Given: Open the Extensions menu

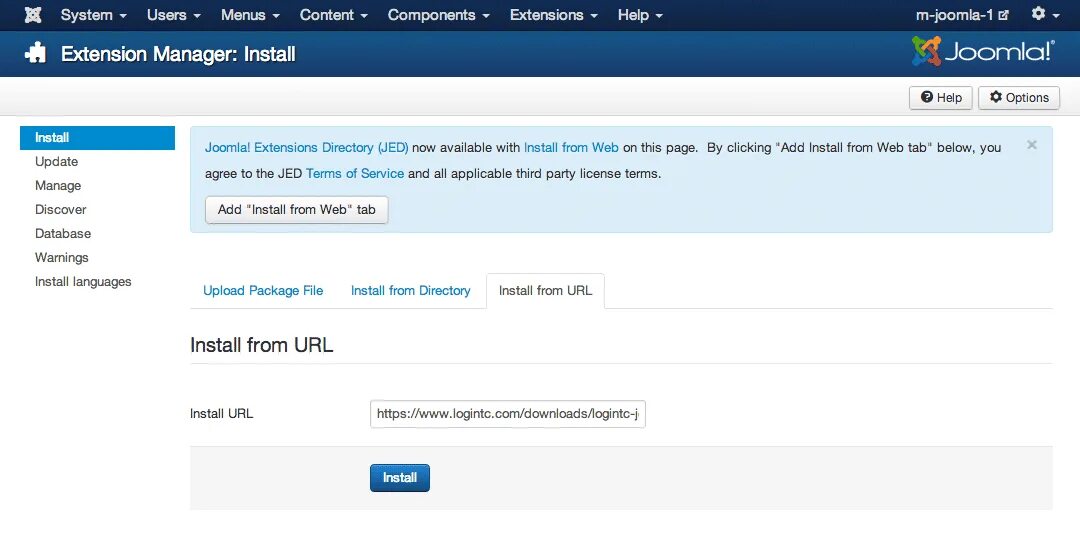Looking at the screenshot, I should 554,14.
